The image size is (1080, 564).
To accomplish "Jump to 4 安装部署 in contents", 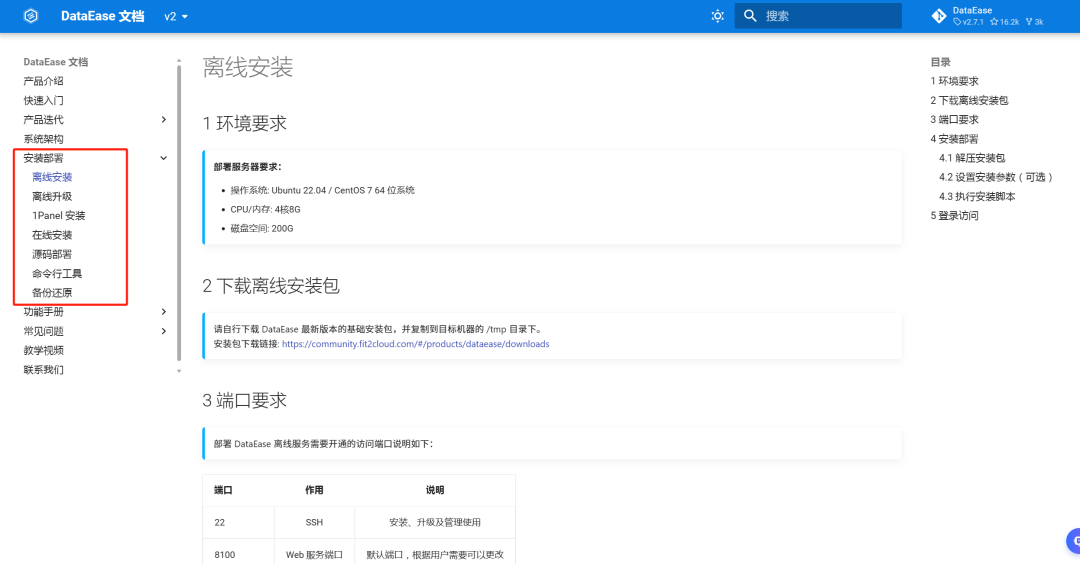I will pos(955,138).
